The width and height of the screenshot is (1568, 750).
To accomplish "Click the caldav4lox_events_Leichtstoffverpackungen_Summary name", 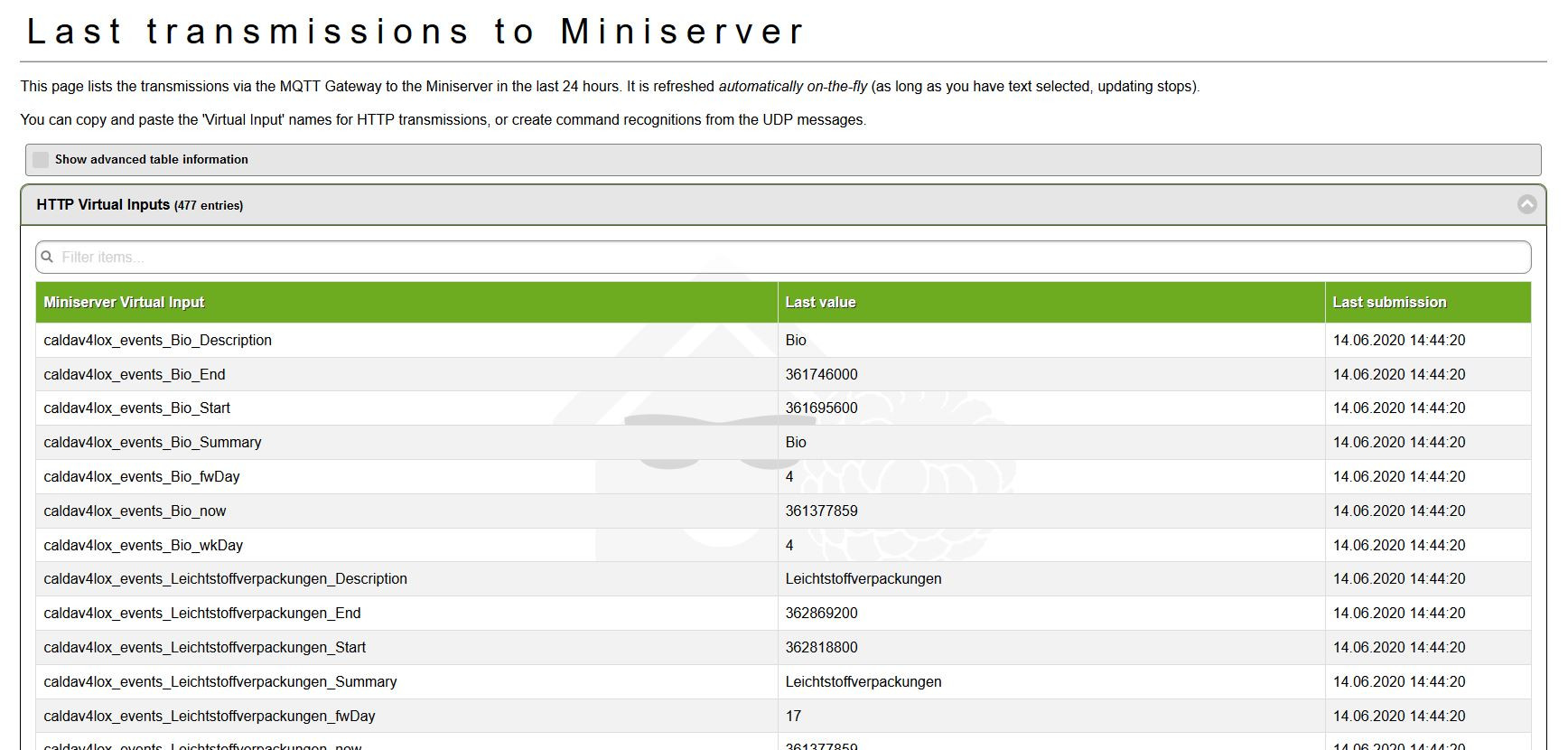I will [220, 682].
